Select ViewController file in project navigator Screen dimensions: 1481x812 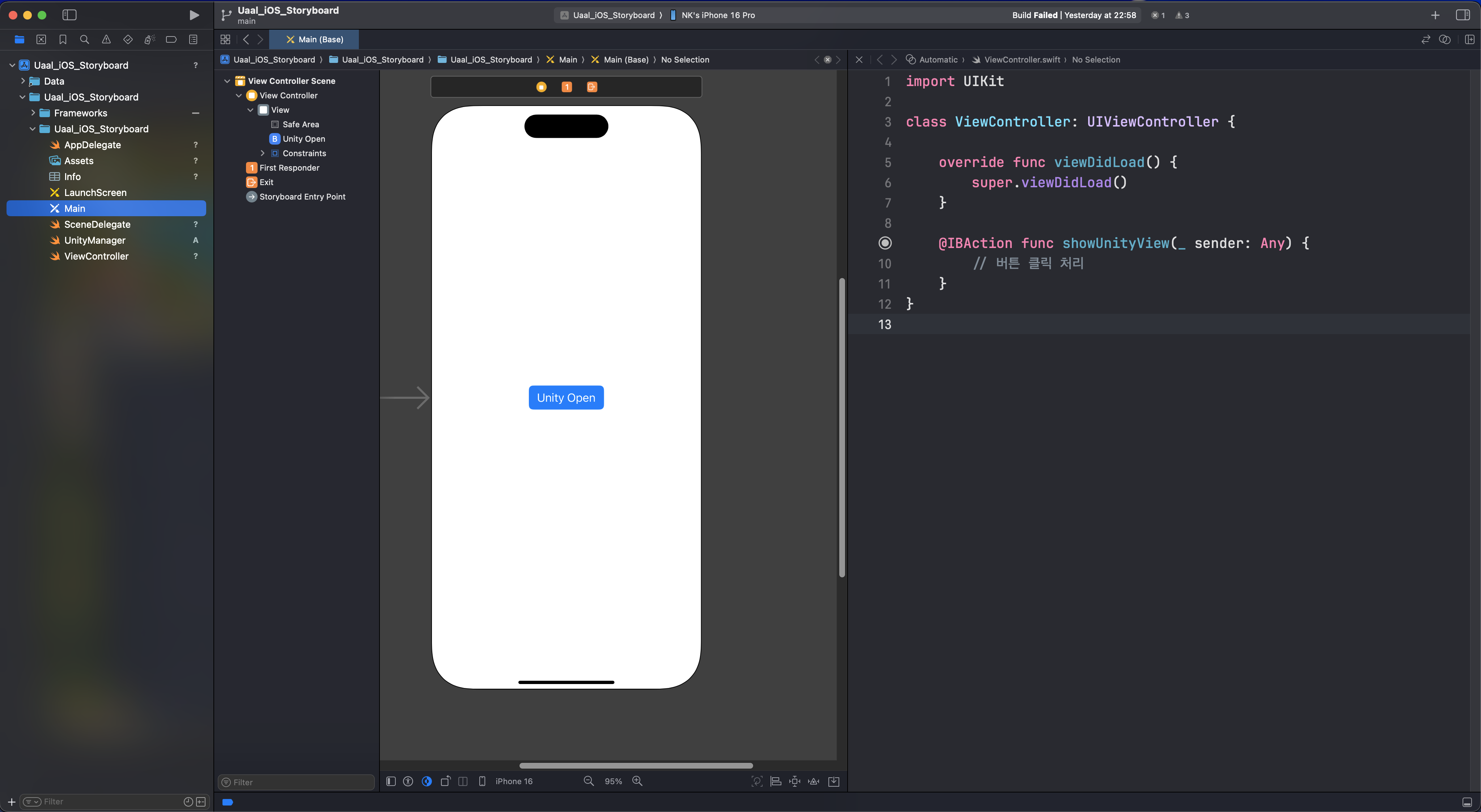click(96, 256)
